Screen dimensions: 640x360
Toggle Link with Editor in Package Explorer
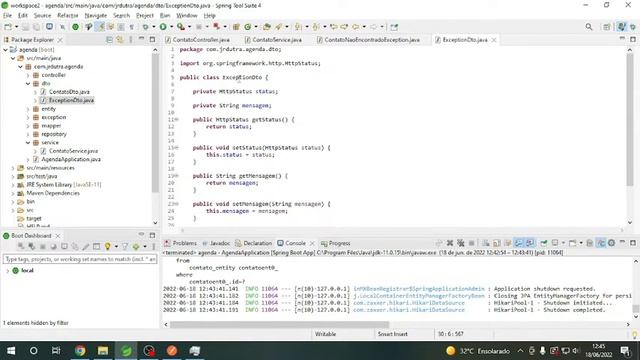(120, 40)
